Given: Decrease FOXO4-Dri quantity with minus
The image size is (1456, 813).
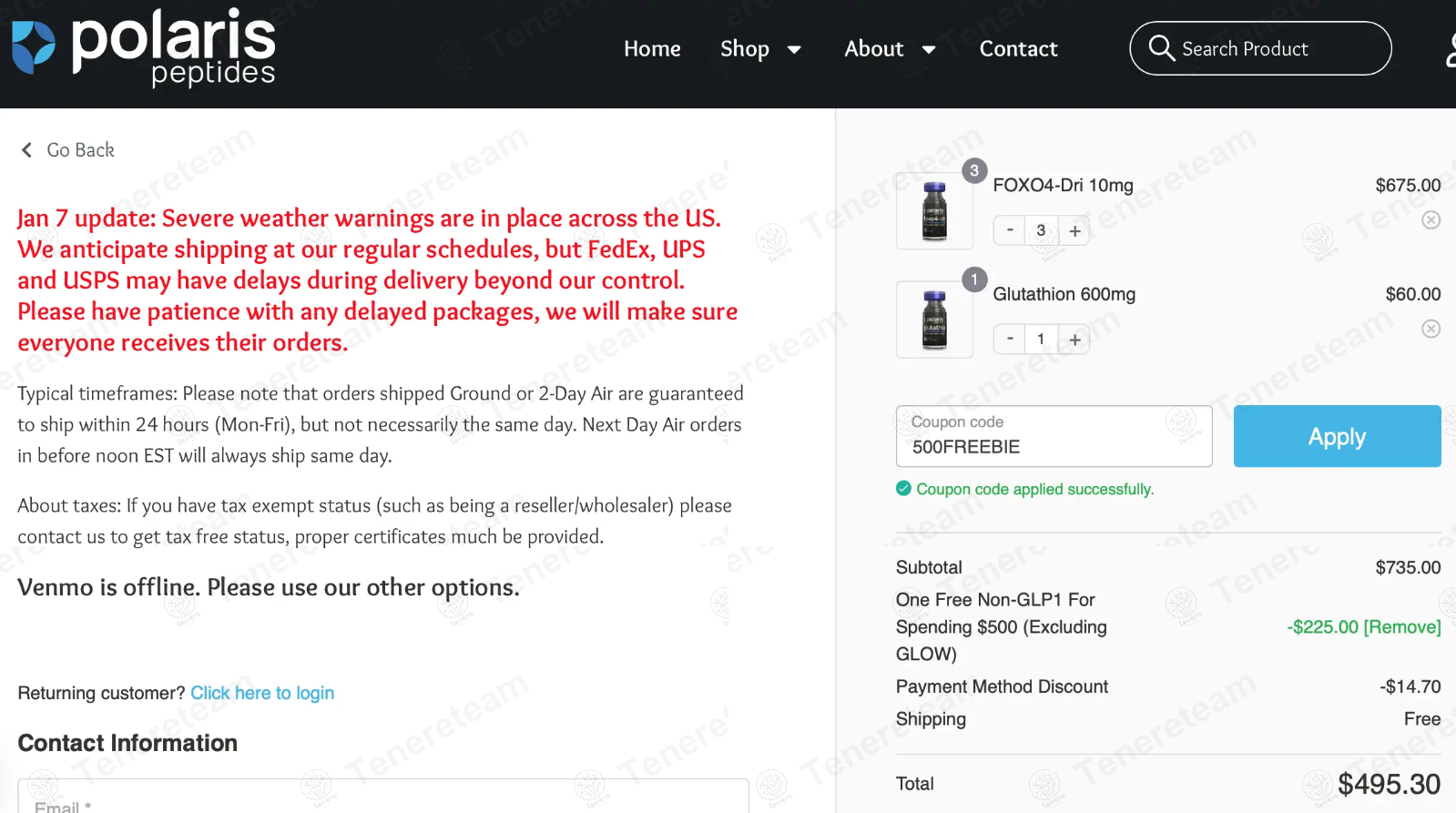Looking at the screenshot, I should 1010,230.
